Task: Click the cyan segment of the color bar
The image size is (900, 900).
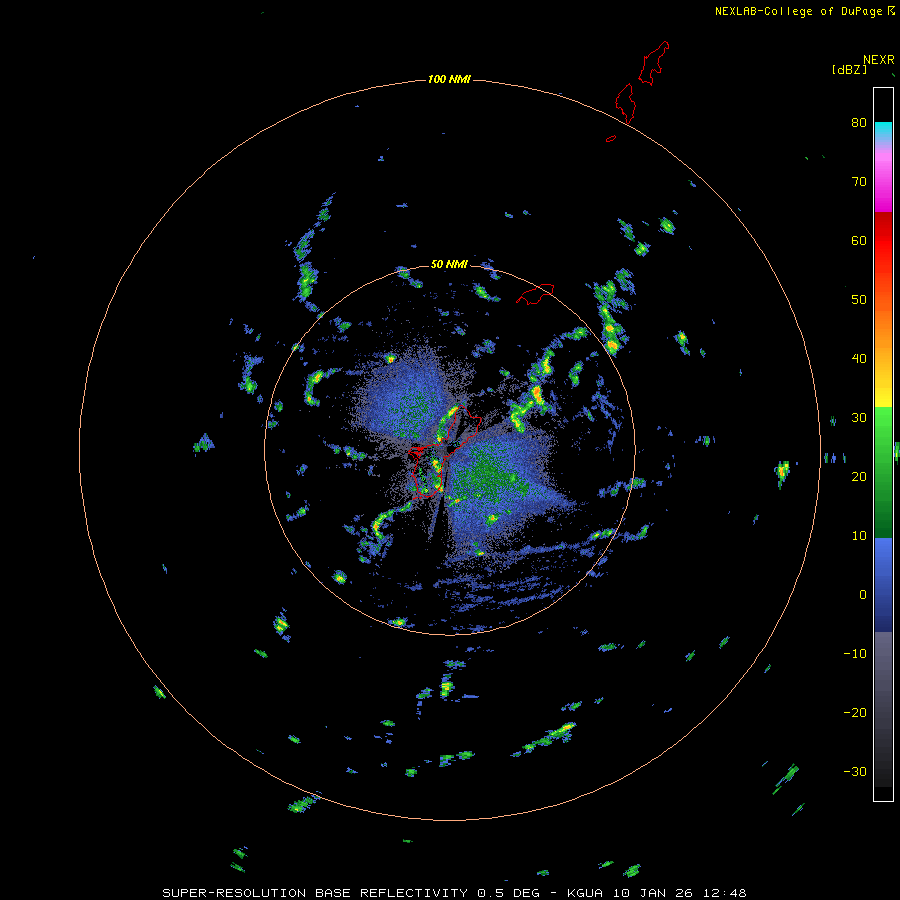Action: click(883, 130)
